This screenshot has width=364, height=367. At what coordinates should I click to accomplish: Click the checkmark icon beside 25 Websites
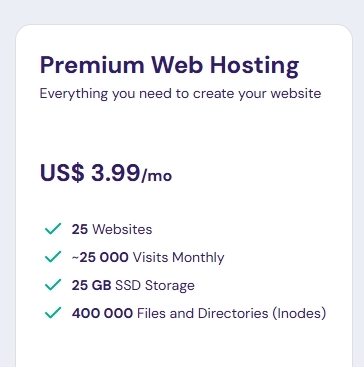[53, 229]
